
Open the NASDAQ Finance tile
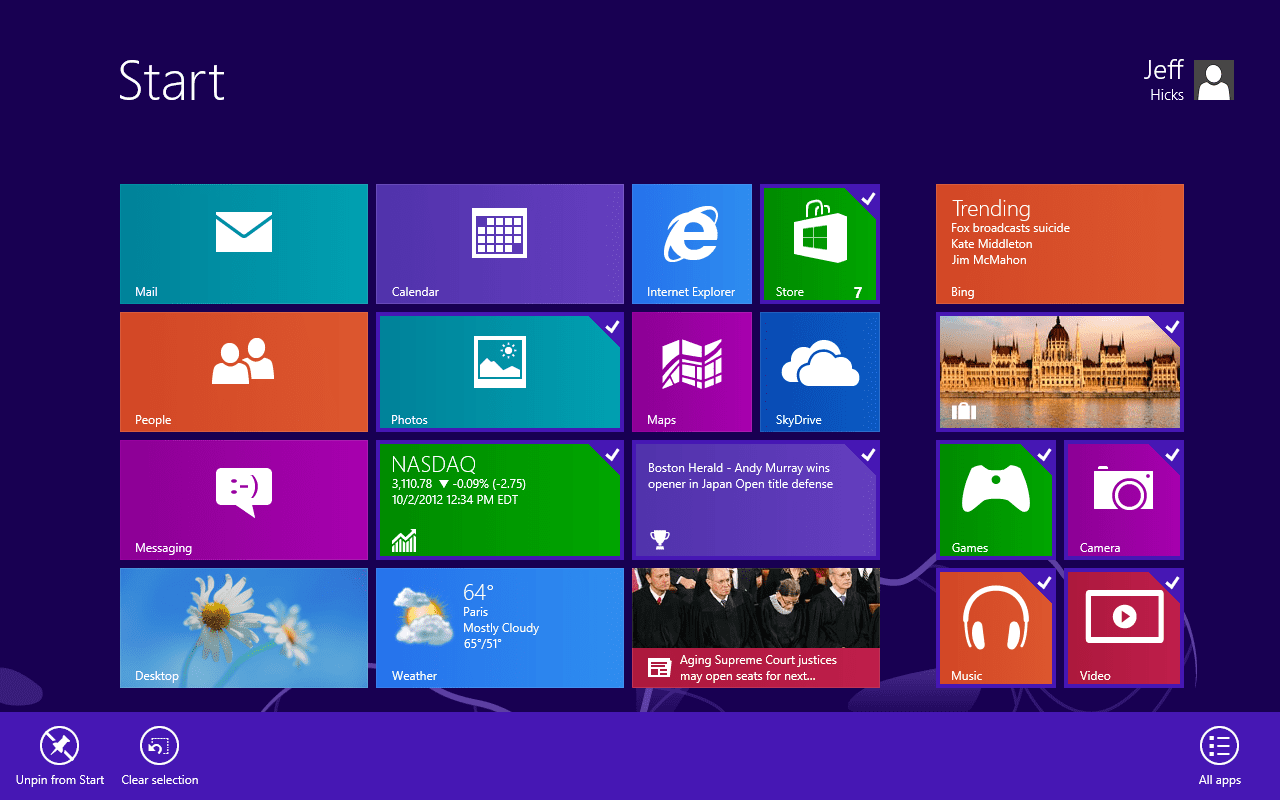click(x=500, y=500)
